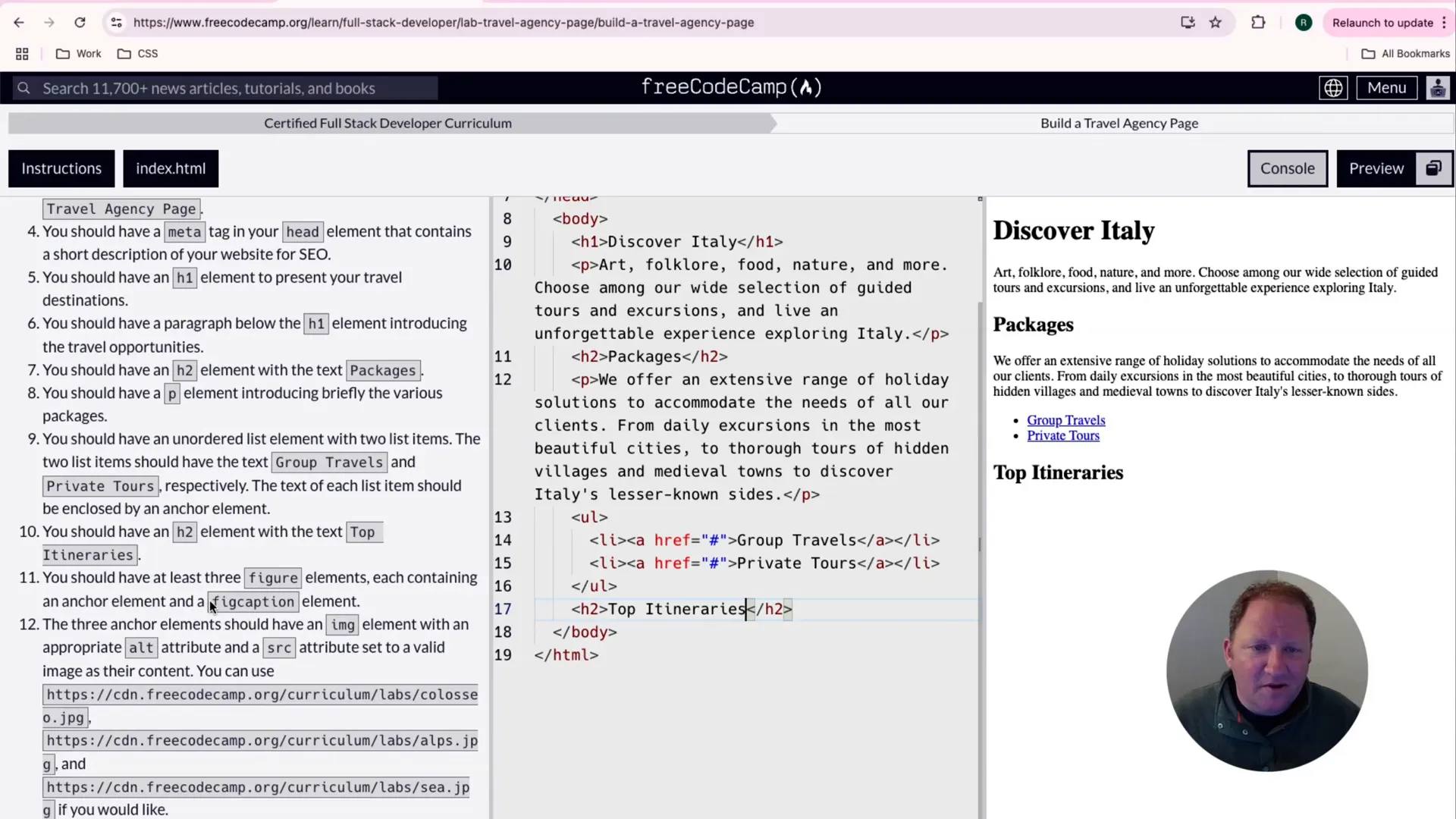Viewport: 1456px width, 819px height.
Task: Click the Group Travels anchor code on line 14
Action: coord(764,540)
